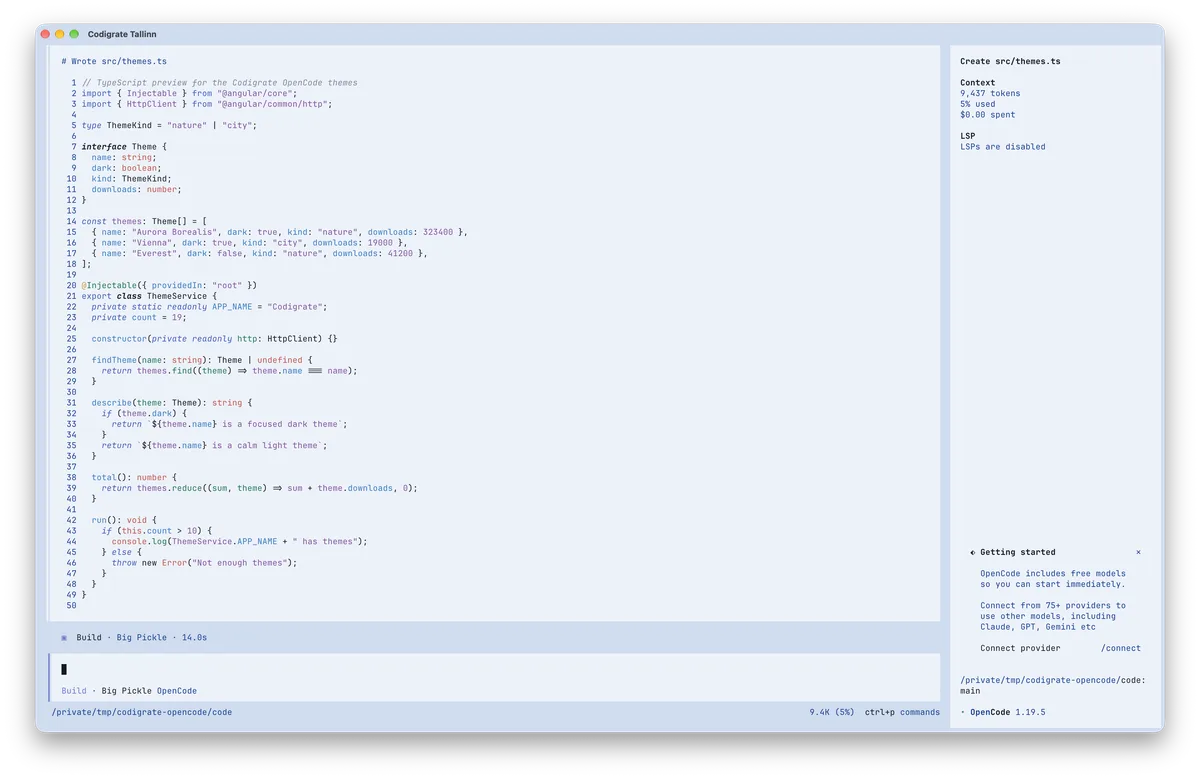1200x779 pixels.
Task: Click the ctrl+p commands hint
Action: pyautogui.click(x=902, y=712)
